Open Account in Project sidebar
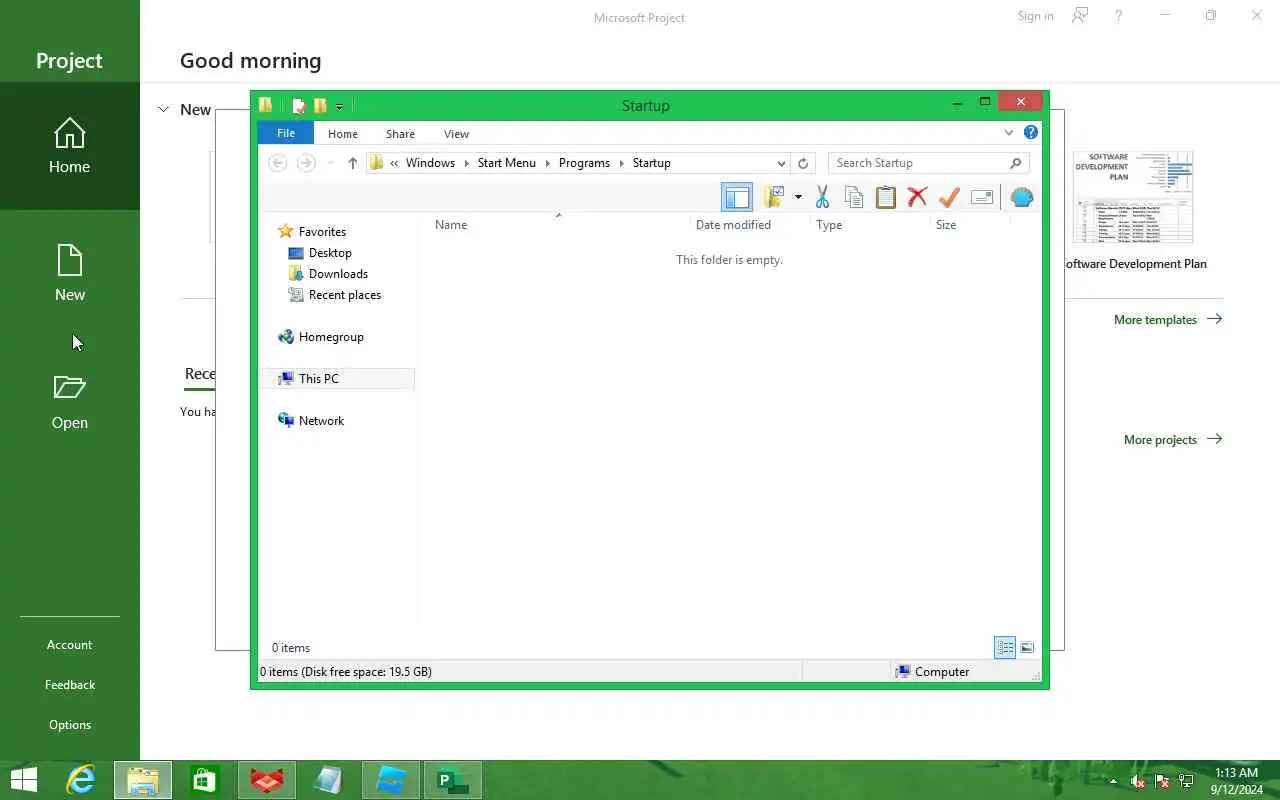 (69, 645)
